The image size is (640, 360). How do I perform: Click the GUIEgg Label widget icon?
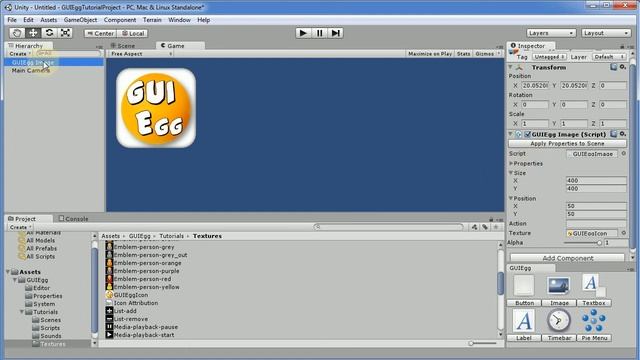[524, 320]
